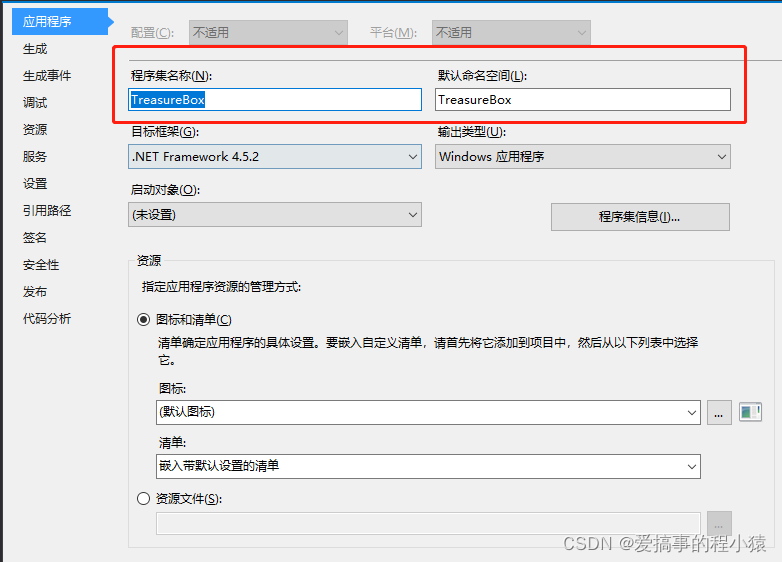Viewport: 782px width, 562px height.
Task: Open the 生成事件 tab
Action: pyautogui.click(x=47, y=76)
